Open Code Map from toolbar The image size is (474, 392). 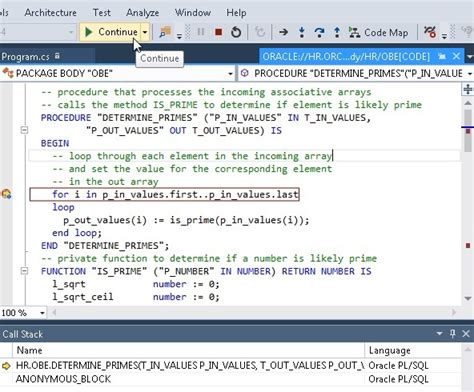(x=378, y=32)
